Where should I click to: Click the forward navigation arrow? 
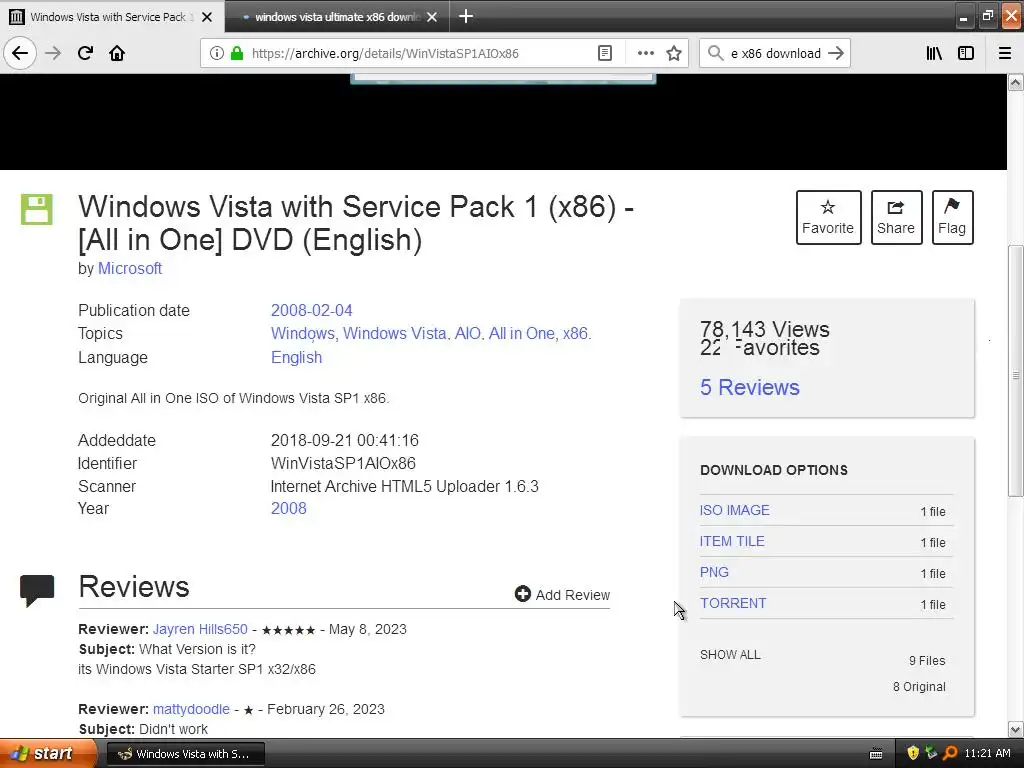tap(53, 53)
